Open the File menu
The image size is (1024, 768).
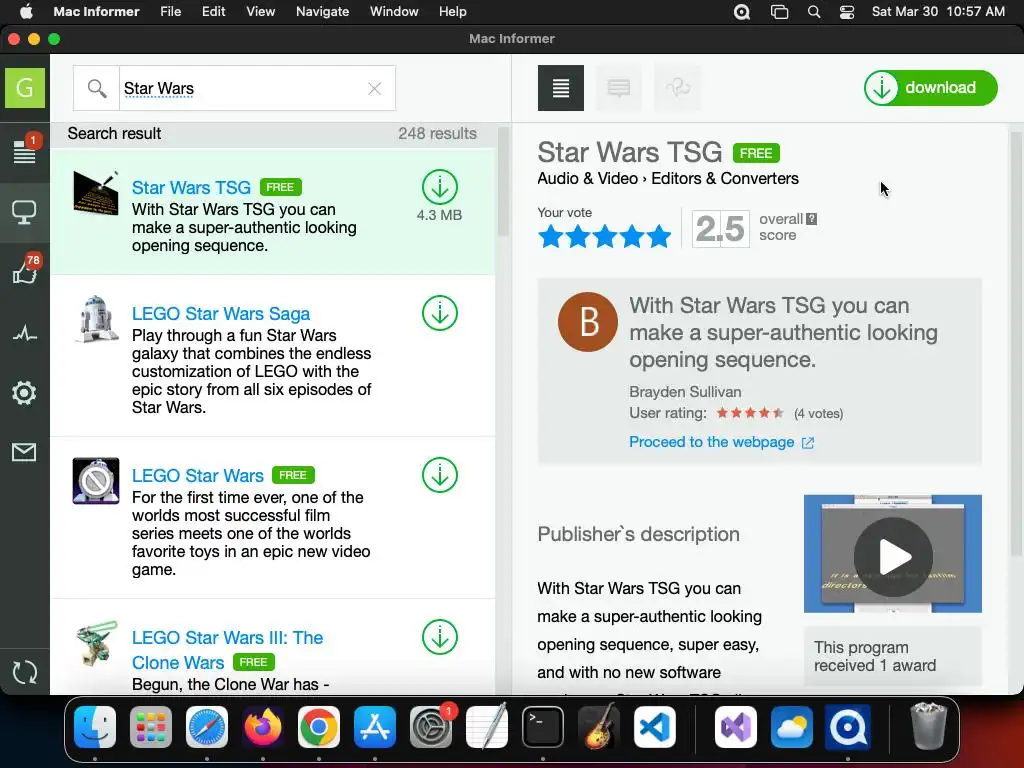pos(170,12)
